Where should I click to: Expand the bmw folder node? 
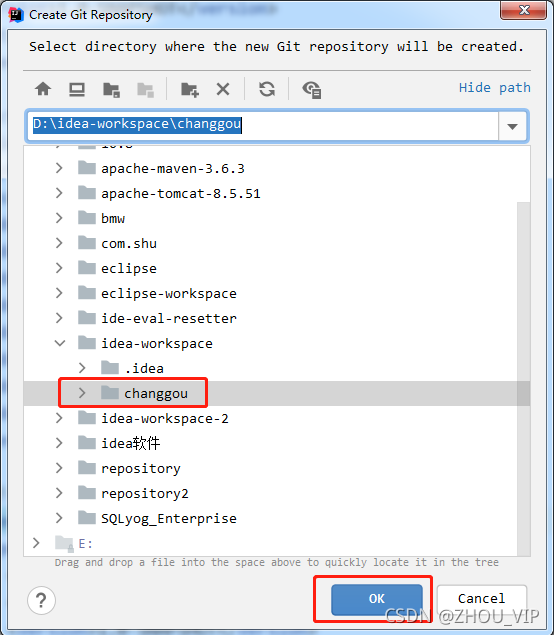(59, 218)
